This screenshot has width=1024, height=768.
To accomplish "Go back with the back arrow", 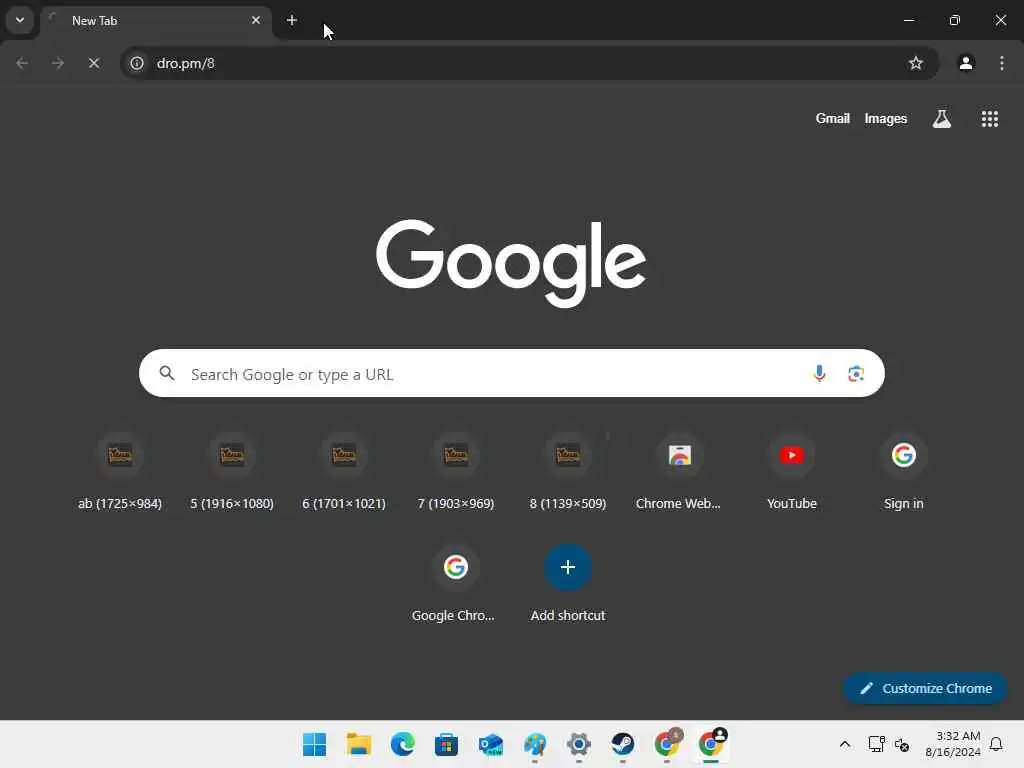I will [22, 63].
